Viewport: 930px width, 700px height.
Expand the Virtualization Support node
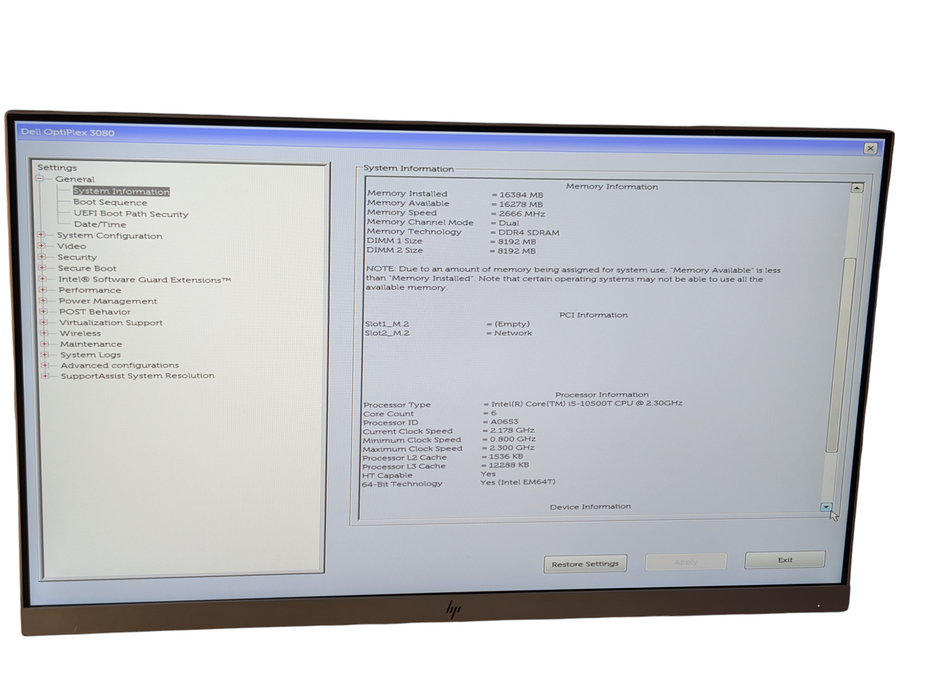[x=43, y=322]
